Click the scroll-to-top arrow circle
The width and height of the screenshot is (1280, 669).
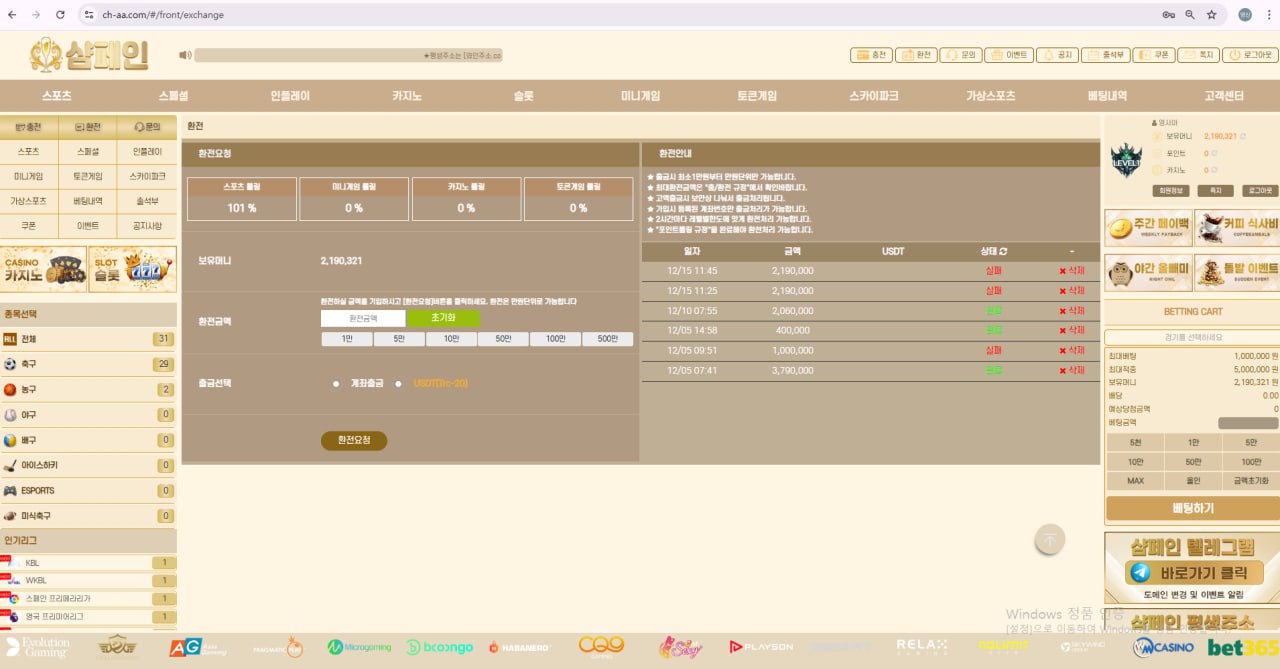pyautogui.click(x=1049, y=540)
